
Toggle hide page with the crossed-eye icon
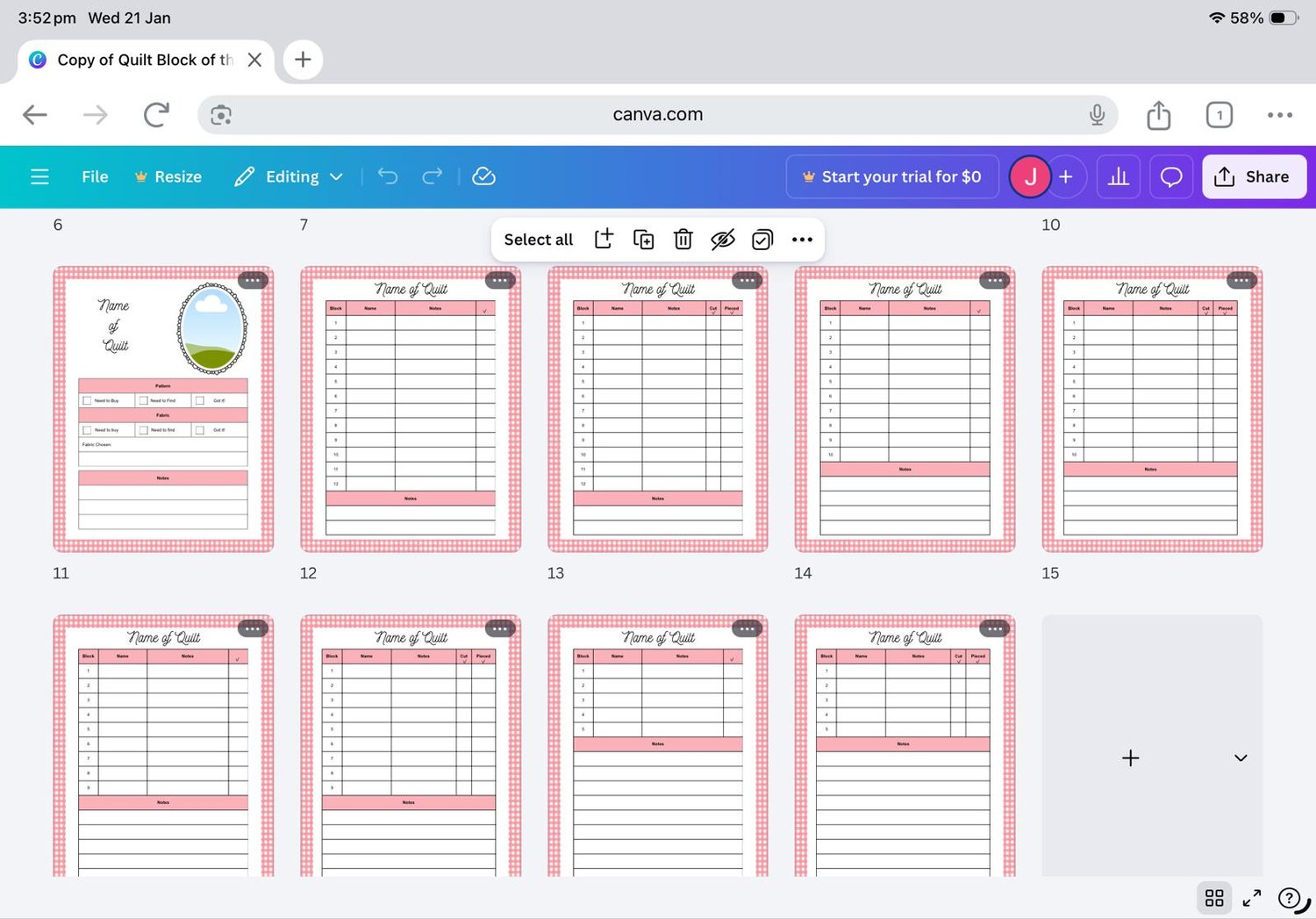[722, 239]
